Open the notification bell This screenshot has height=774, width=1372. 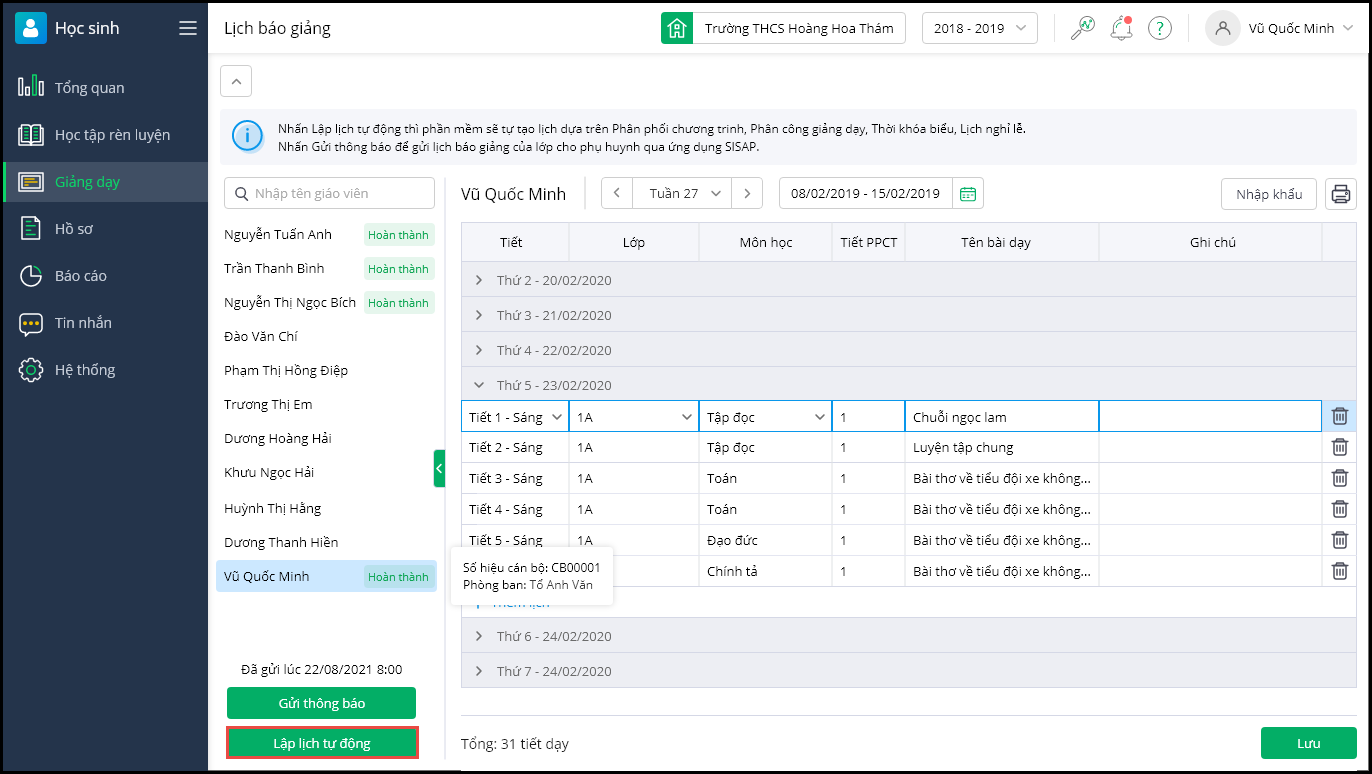point(1121,28)
